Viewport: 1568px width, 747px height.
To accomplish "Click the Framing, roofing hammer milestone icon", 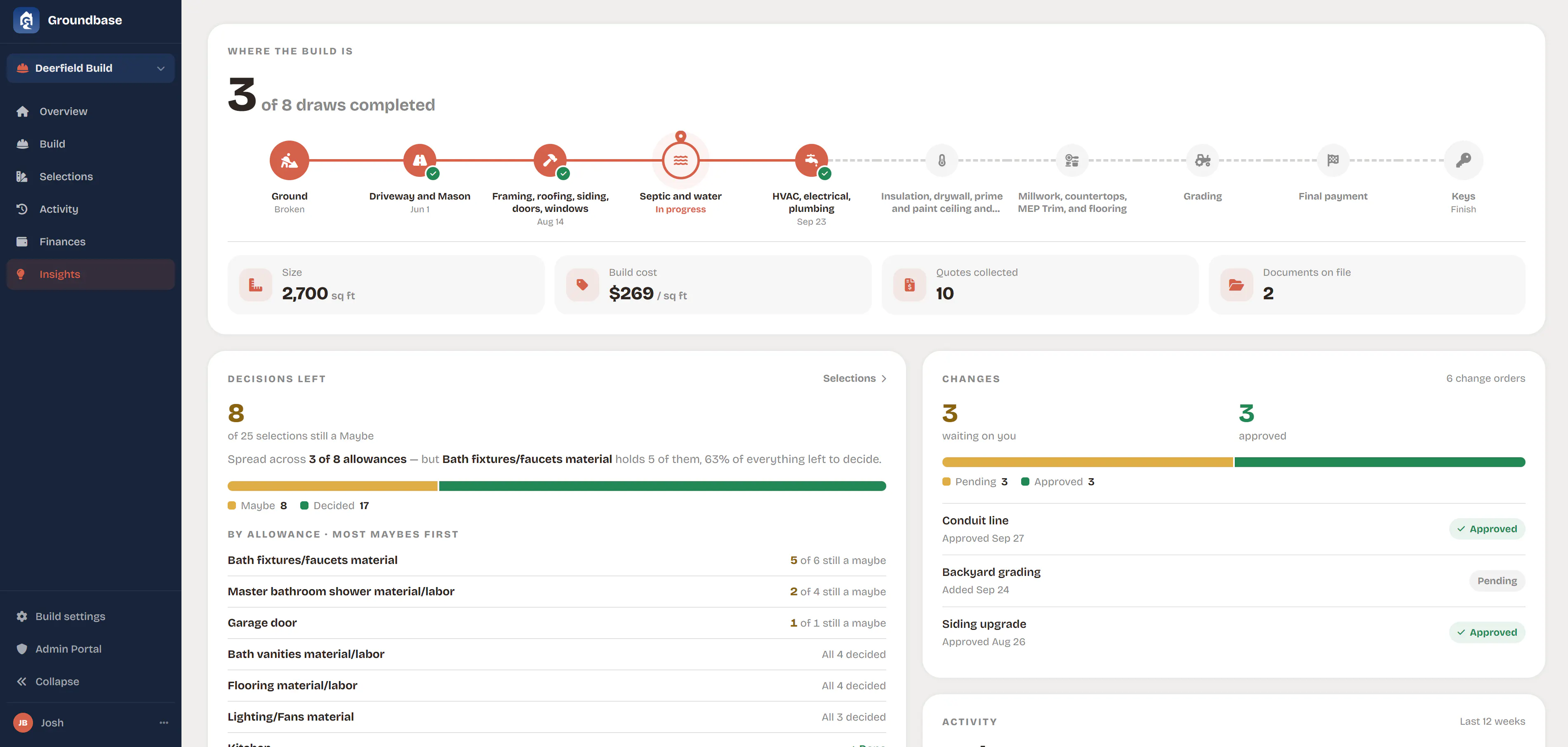I will click(x=550, y=161).
